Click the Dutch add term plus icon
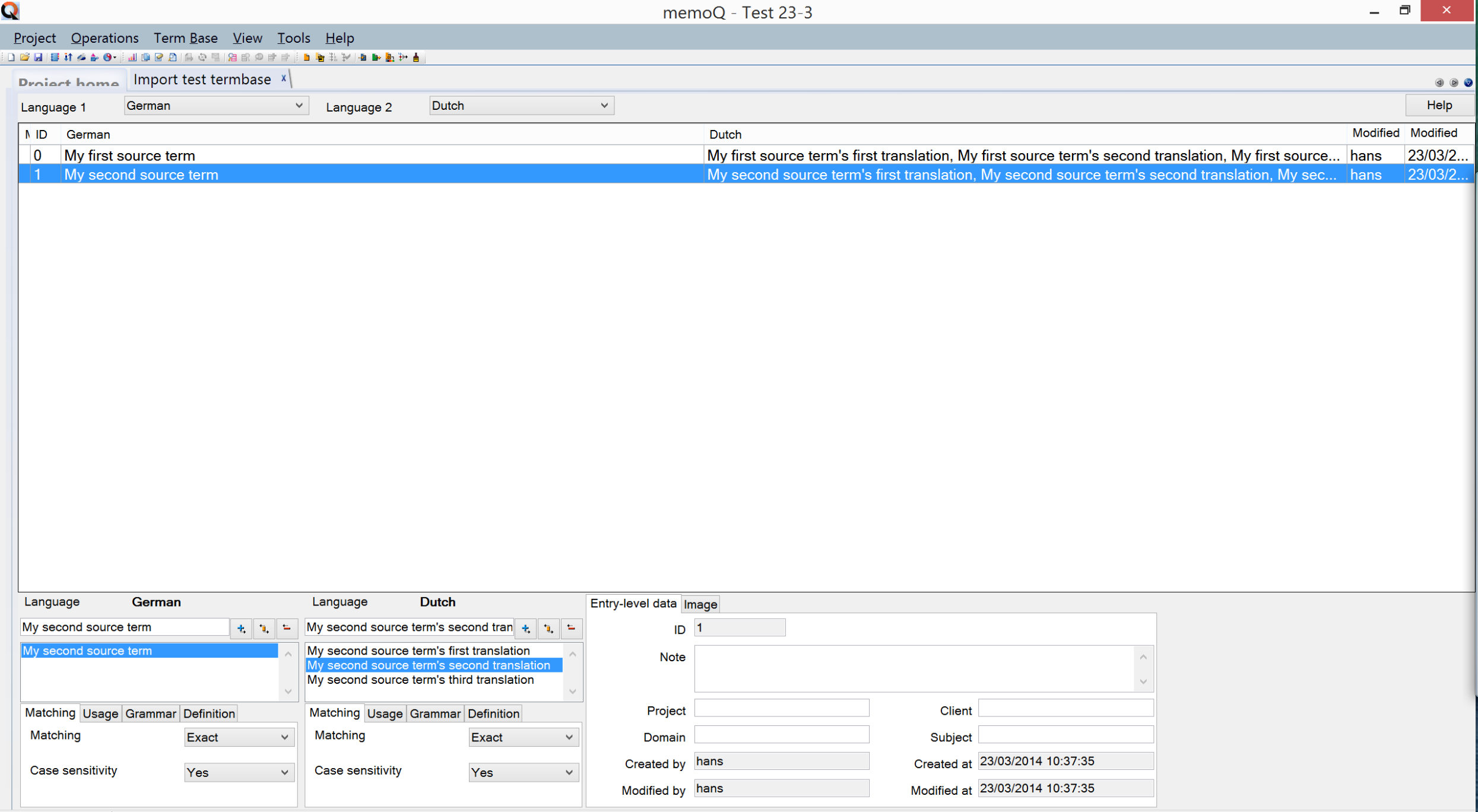1478x812 pixels. 525,628
